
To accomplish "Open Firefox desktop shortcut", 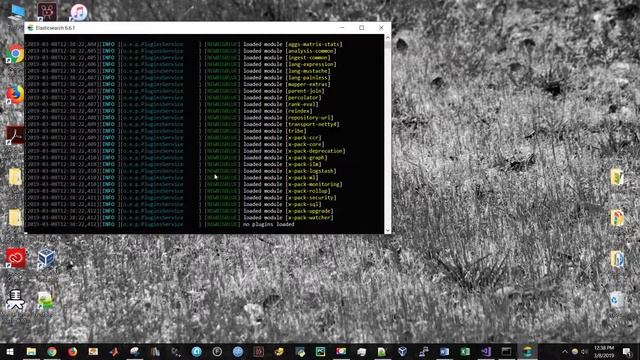I will point(15,95).
